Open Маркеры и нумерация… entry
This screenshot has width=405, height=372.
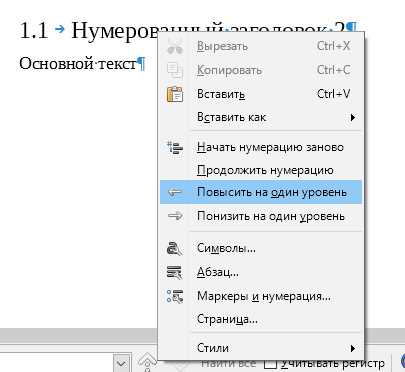coord(261,296)
